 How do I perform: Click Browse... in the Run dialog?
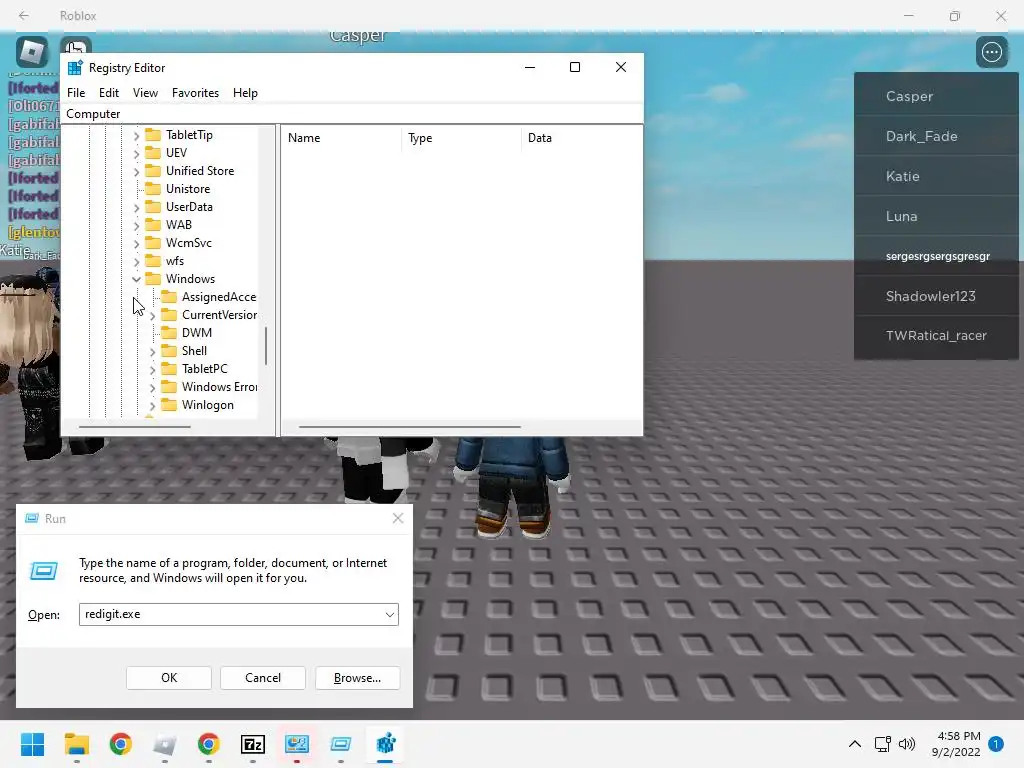coord(357,678)
